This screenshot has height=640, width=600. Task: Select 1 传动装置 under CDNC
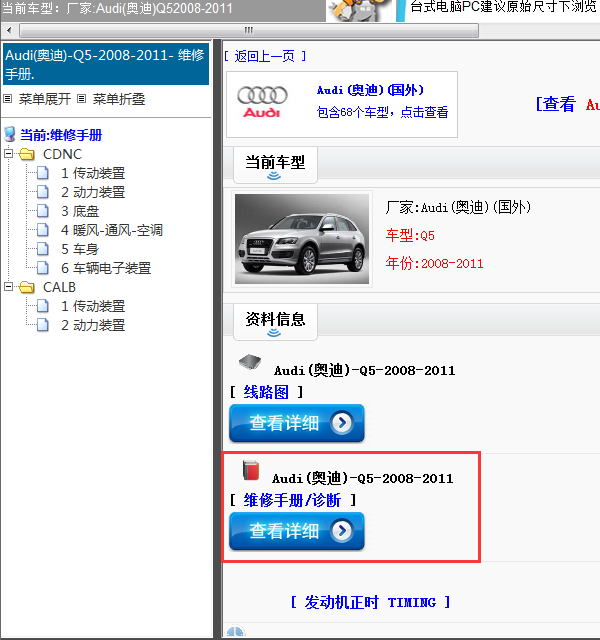click(93, 173)
